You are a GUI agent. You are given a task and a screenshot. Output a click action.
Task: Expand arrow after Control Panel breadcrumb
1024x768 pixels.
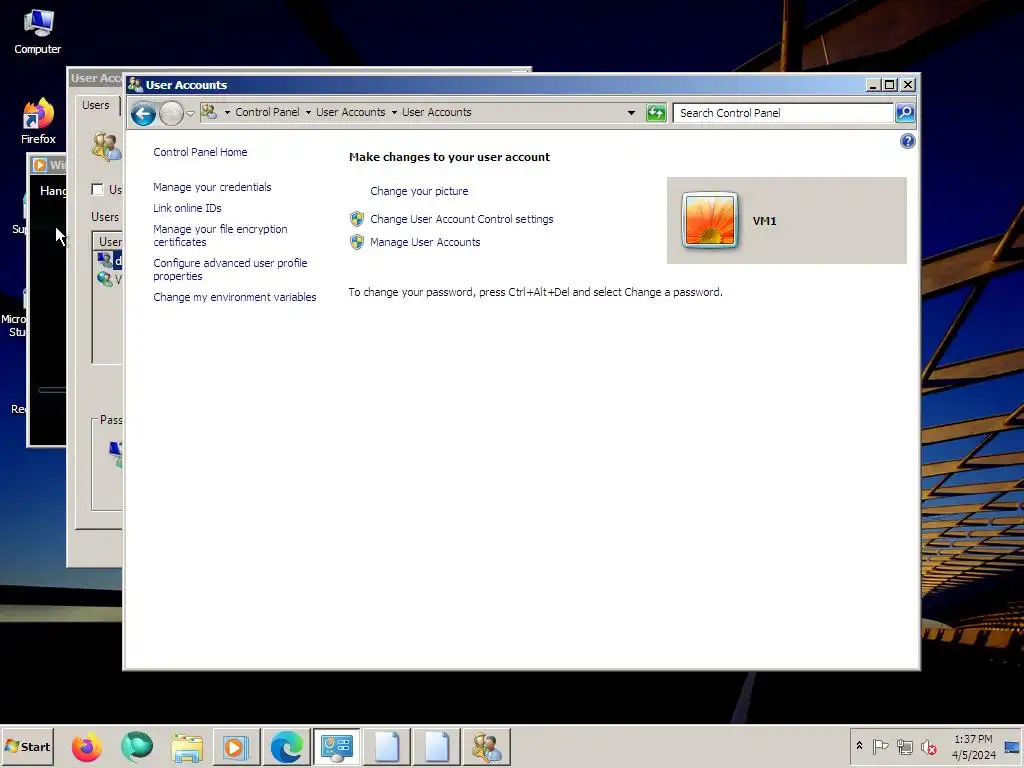click(308, 112)
